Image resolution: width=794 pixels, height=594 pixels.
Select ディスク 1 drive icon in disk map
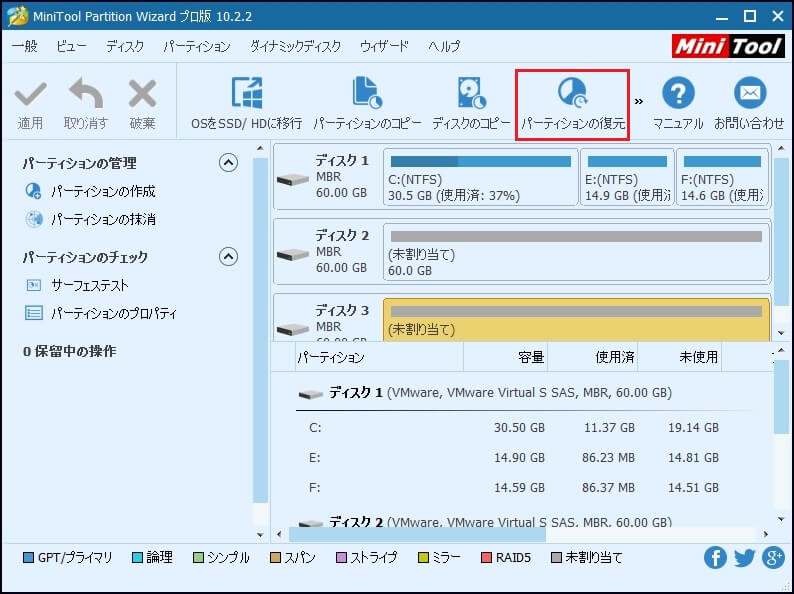293,179
